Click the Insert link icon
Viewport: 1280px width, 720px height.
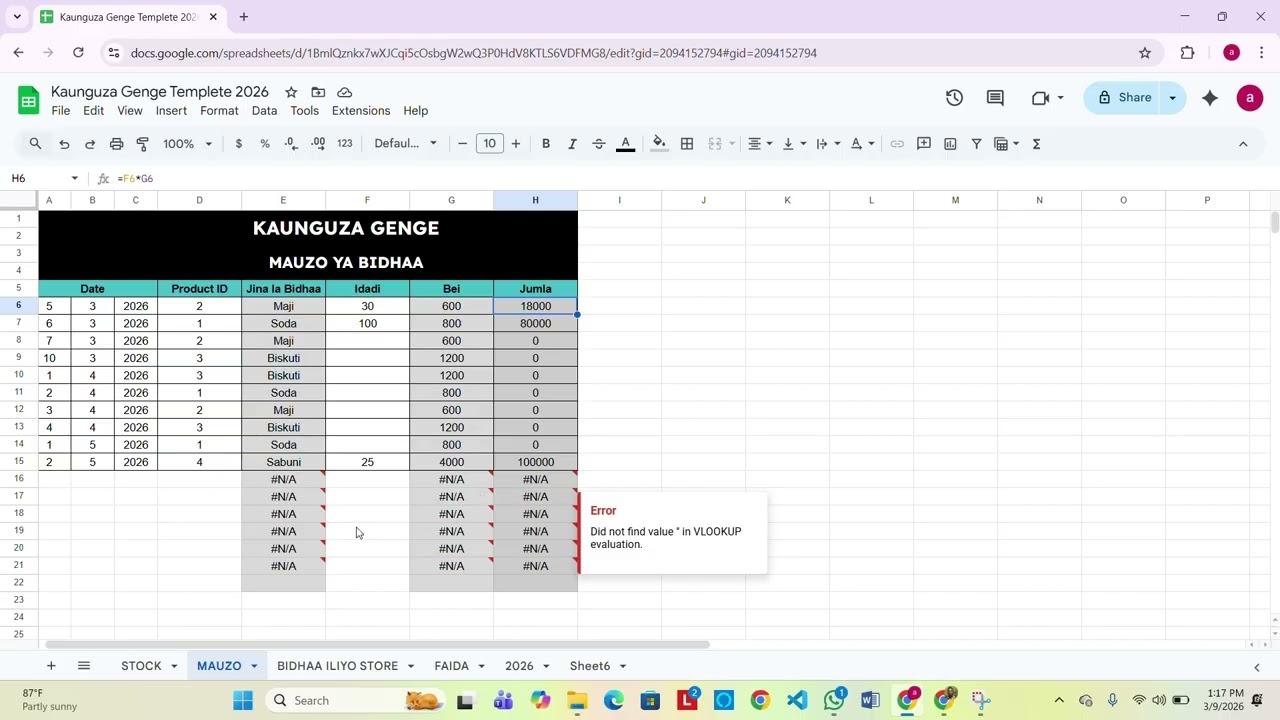click(897, 144)
